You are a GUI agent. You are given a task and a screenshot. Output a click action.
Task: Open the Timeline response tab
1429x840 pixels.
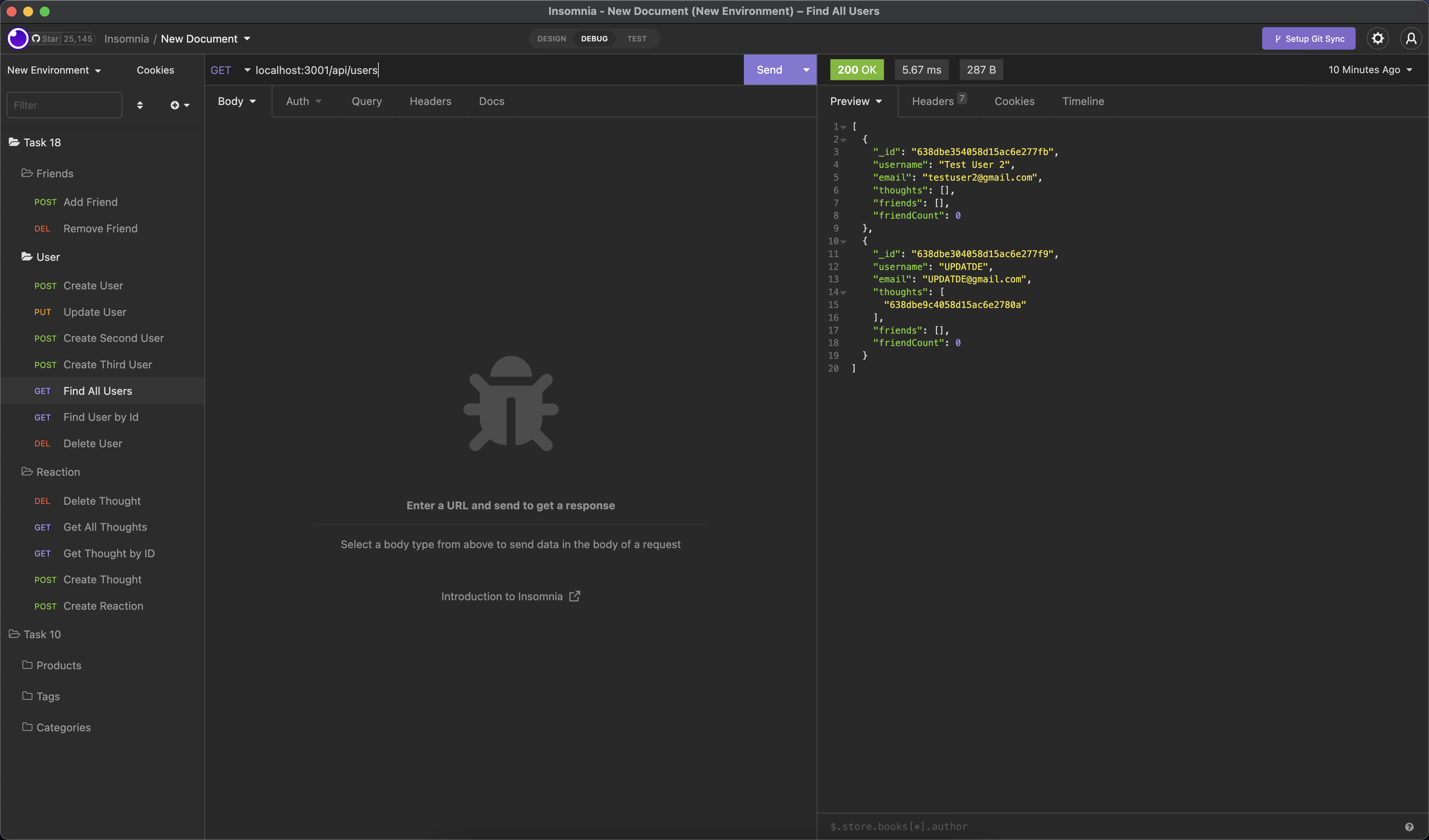(1083, 101)
